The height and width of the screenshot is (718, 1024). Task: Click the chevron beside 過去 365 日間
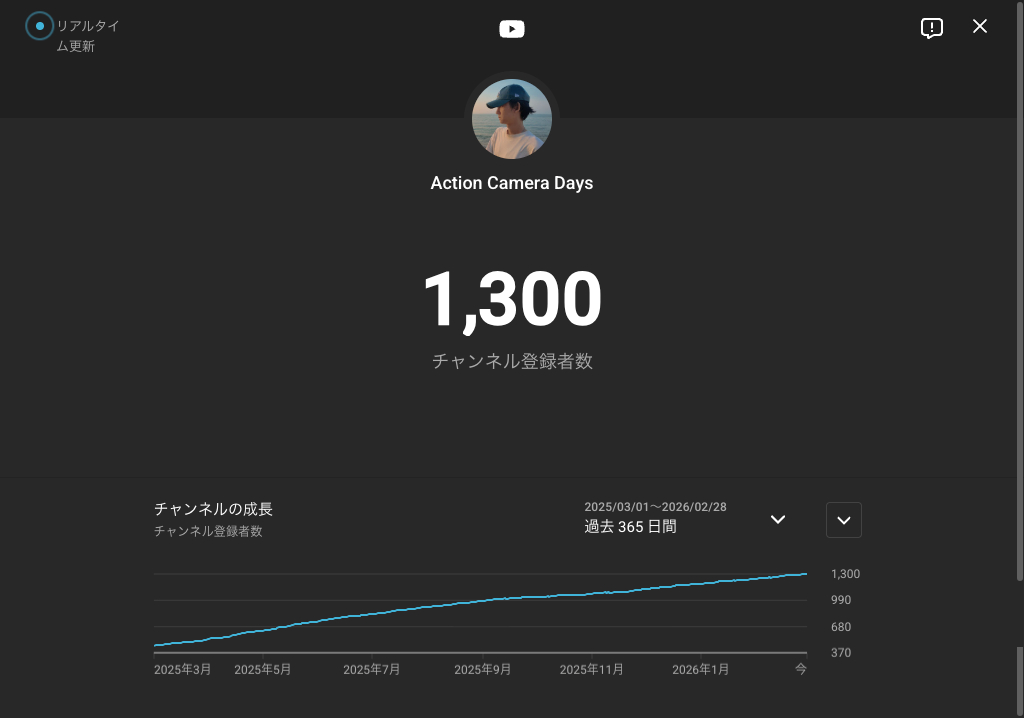pos(778,519)
